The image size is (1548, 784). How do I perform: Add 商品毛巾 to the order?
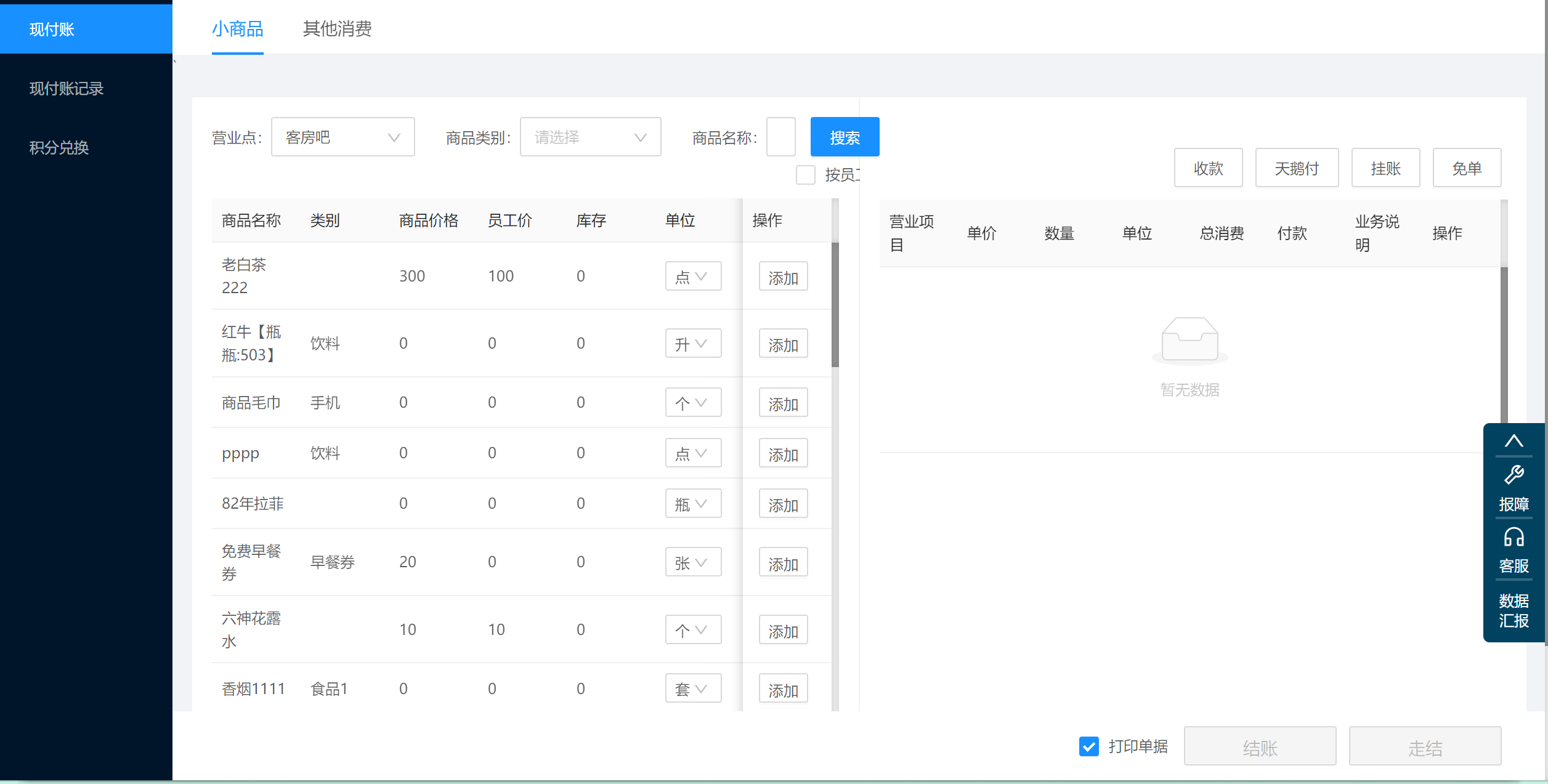pyautogui.click(x=783, y=403)
